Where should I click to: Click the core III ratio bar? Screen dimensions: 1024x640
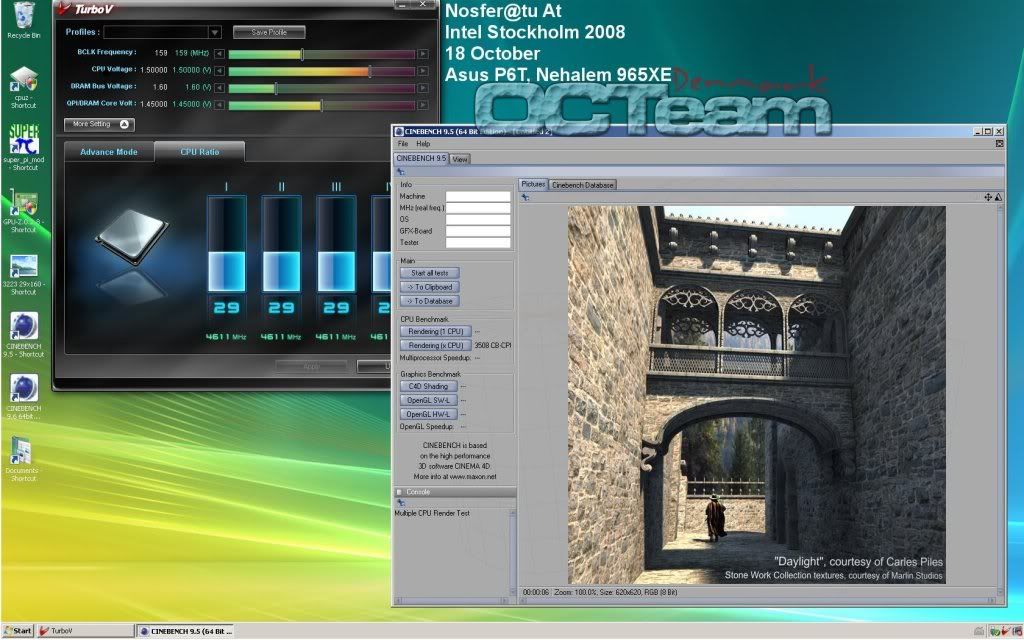click(336, 244)
